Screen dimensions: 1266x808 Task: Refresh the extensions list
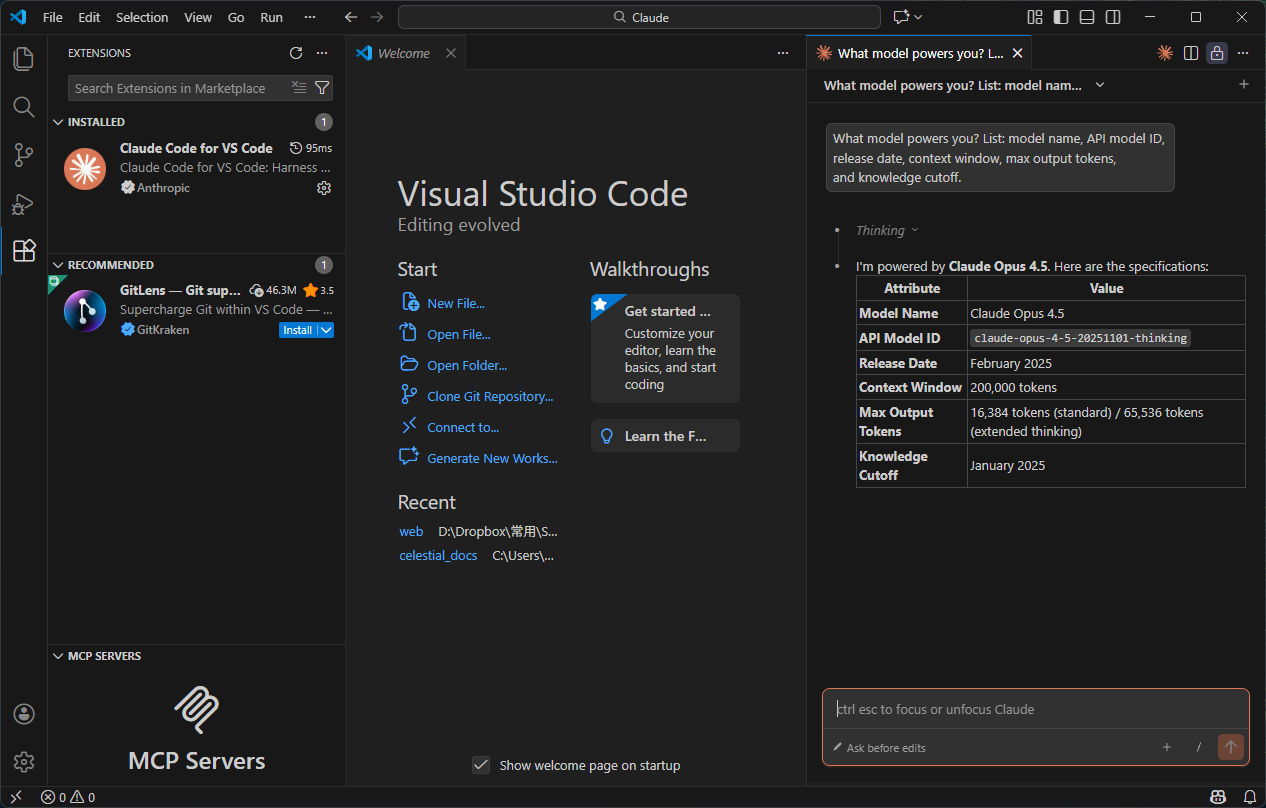click(296, 53)
